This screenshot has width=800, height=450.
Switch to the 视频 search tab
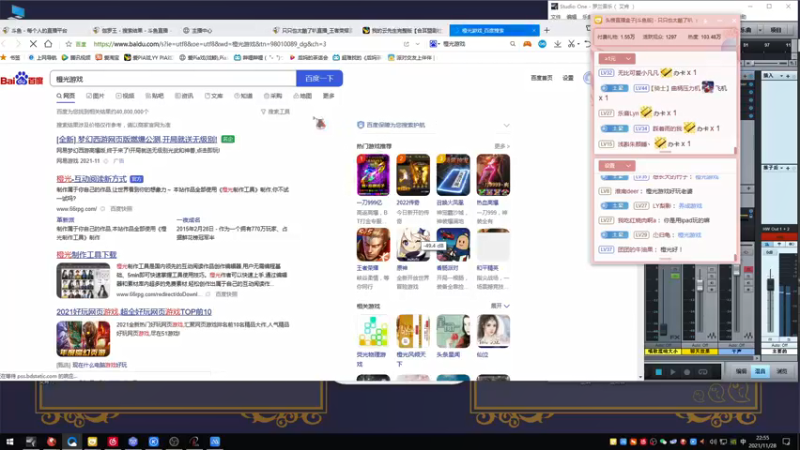[125, 96]
